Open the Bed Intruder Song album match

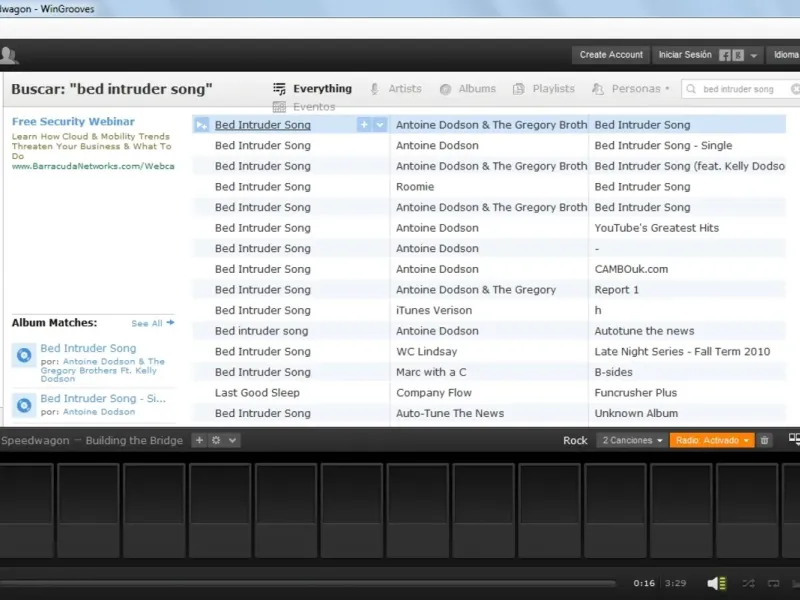coord(88,348)
